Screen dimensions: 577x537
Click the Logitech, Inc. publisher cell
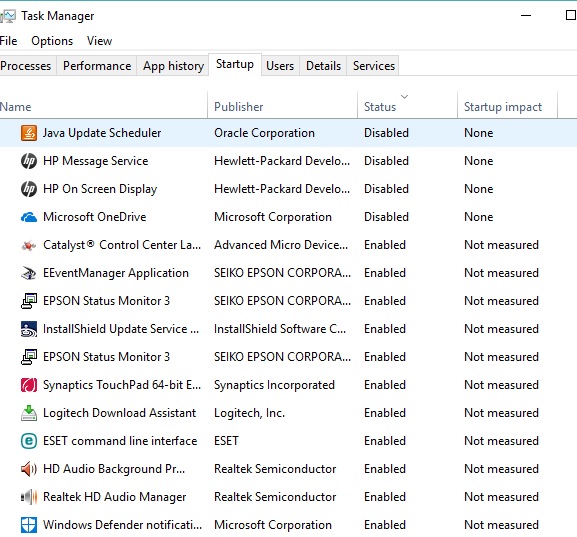click(x=249, y=413)
